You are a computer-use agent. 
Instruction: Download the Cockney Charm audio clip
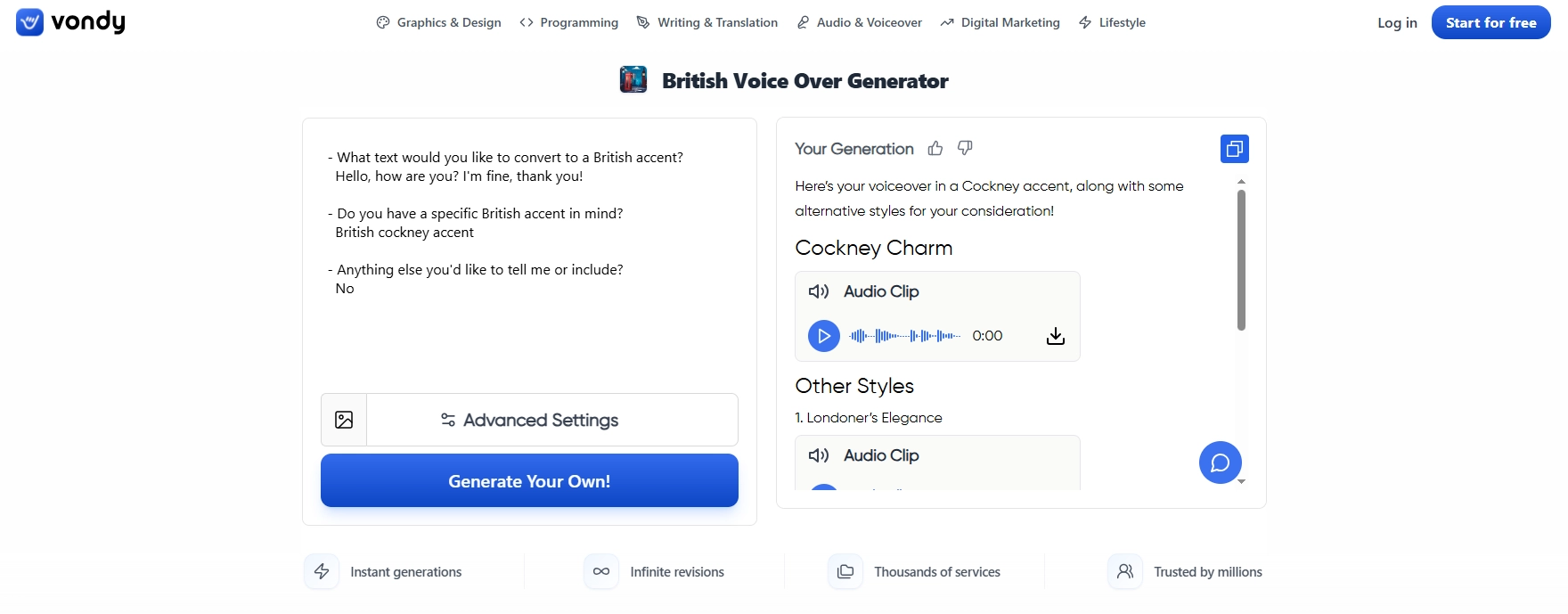tap(1055, 336)
